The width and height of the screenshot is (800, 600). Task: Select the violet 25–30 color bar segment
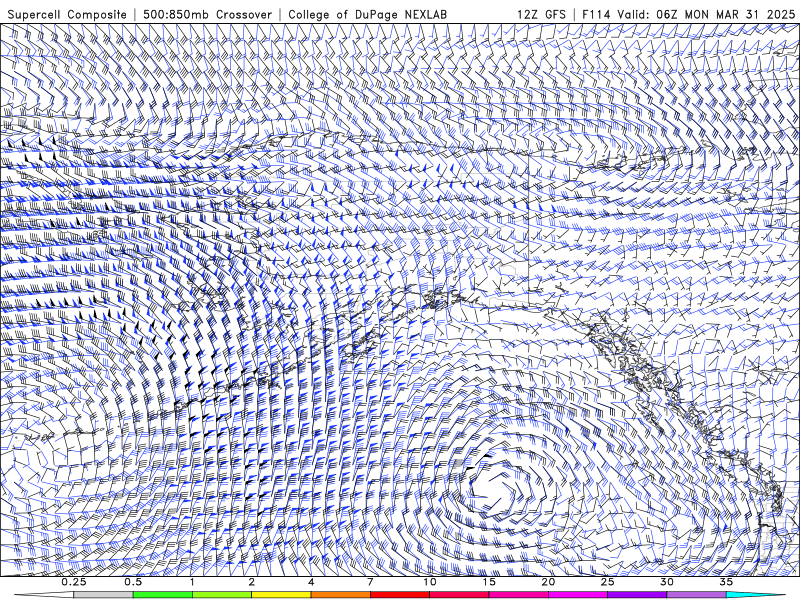point(637,595)
